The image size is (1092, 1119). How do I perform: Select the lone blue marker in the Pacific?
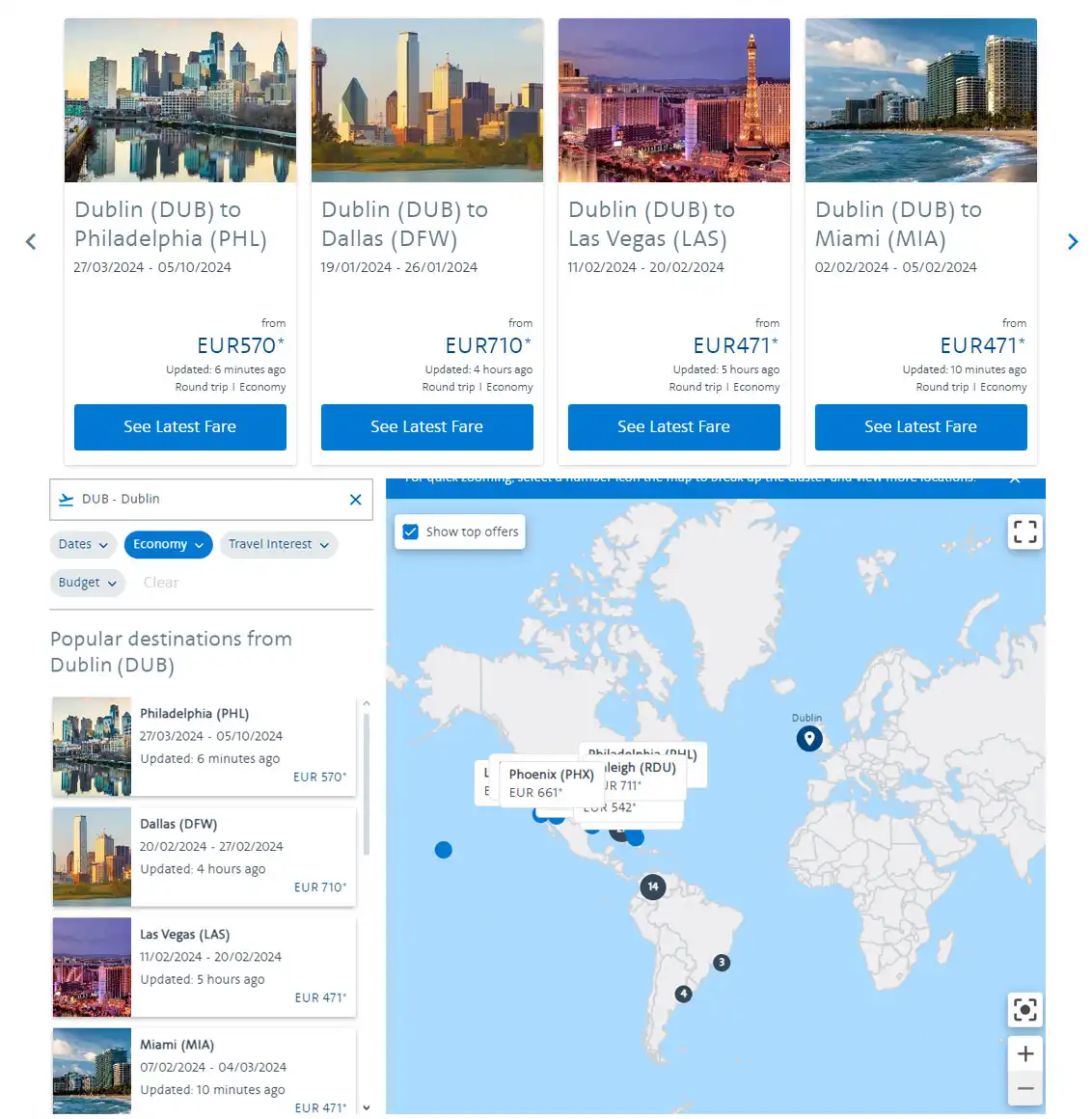(443, 850)
